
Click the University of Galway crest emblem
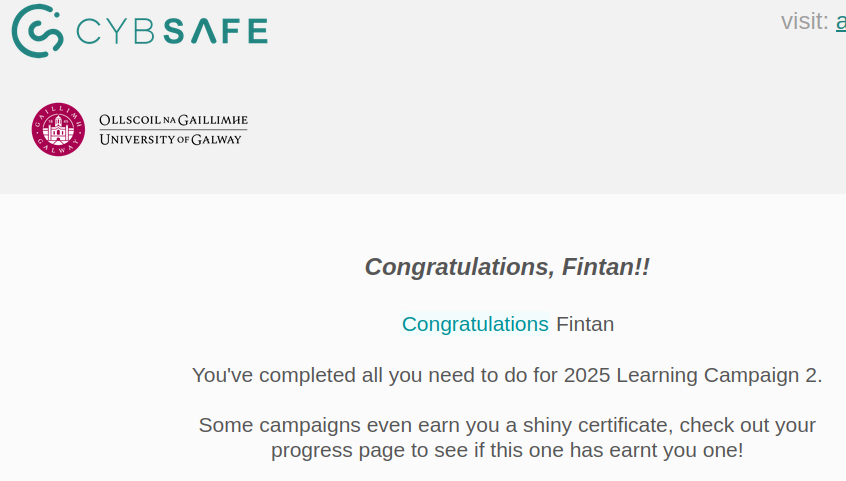[x=58, y=130]
